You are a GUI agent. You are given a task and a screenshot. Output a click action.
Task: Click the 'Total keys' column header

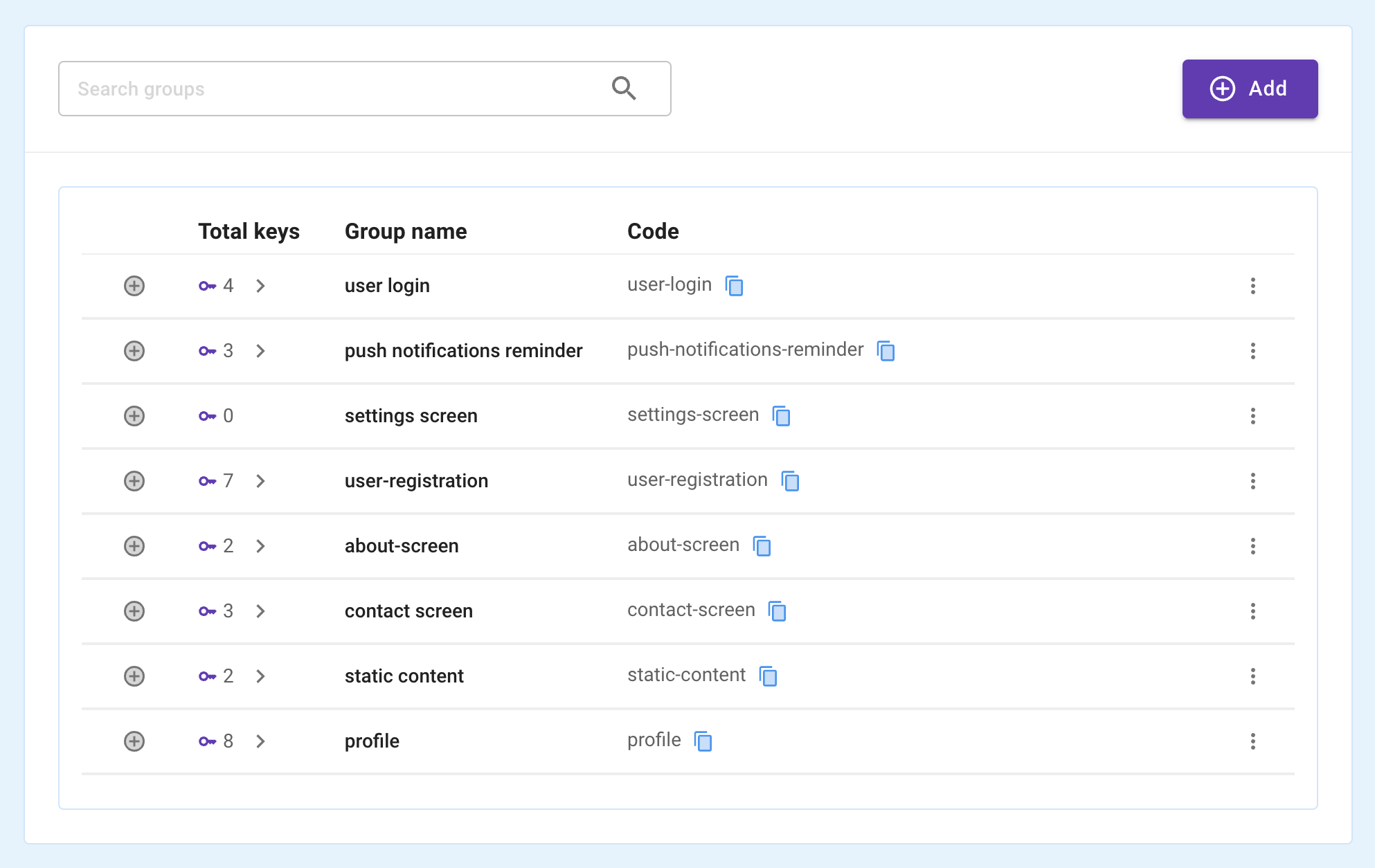249,231
